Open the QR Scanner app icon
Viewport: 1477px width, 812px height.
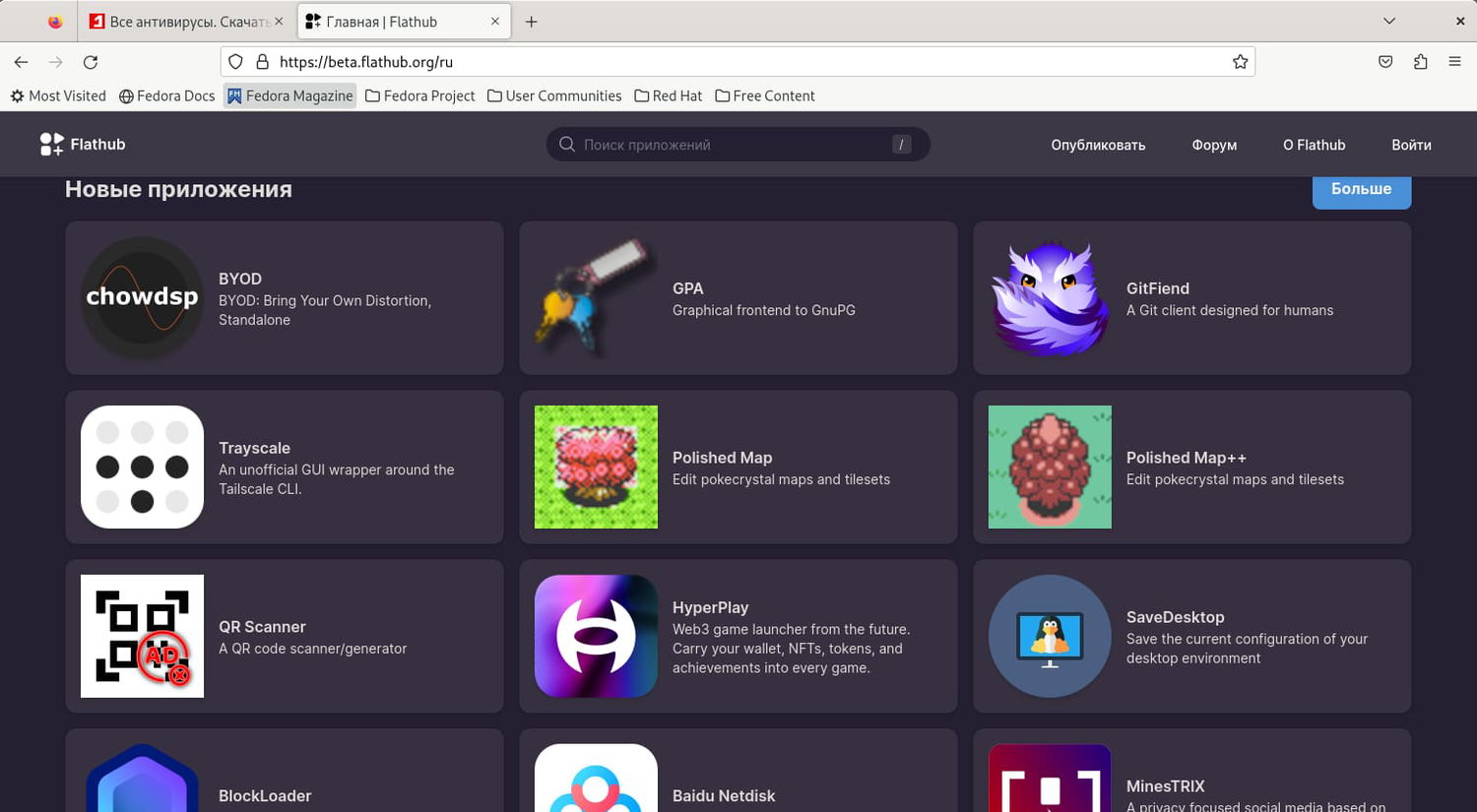(142, 636)
